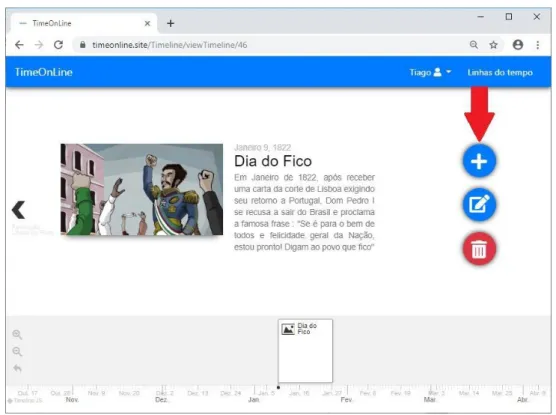Select the Dia do Fico timeline marker
The width and height of the screenshot is (556, 415).
[x=305, y=350]
